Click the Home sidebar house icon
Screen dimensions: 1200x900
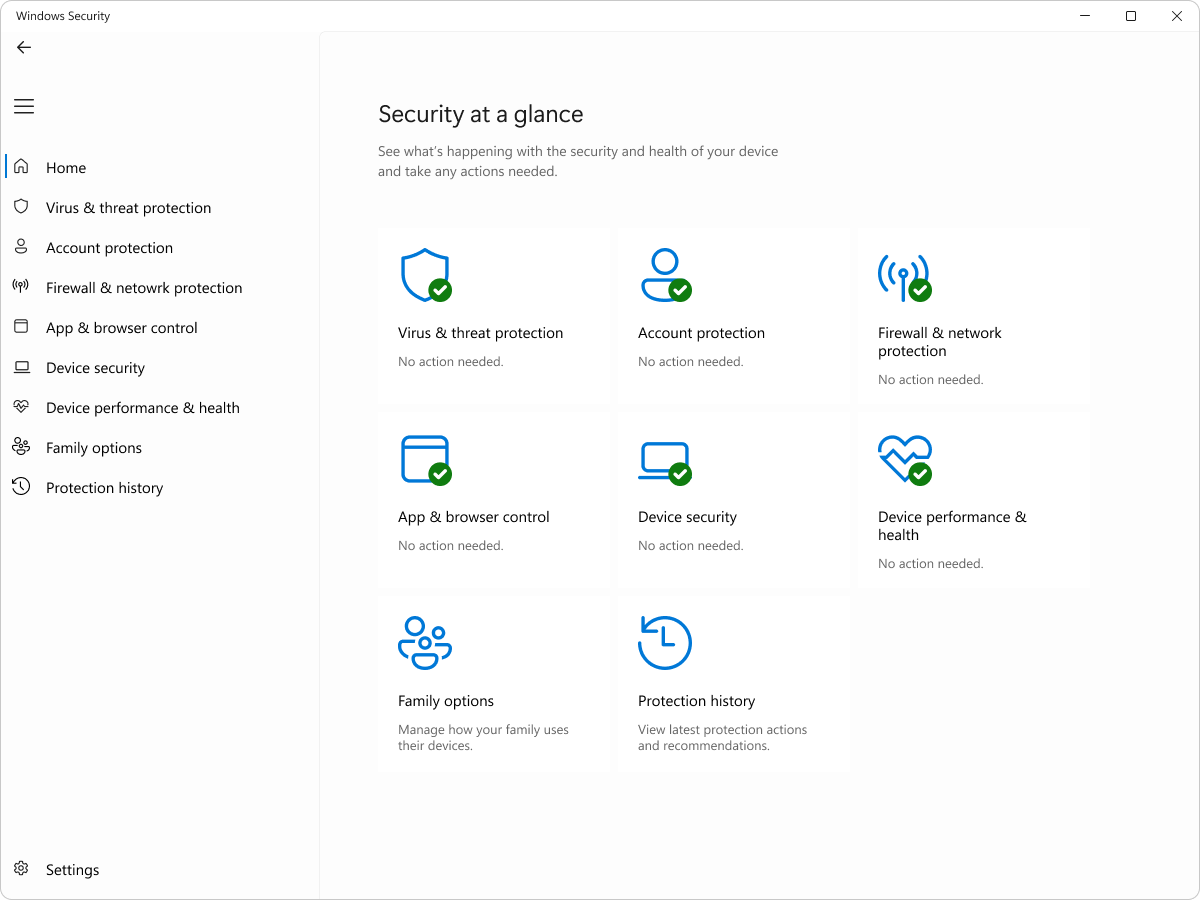point(21,166)
